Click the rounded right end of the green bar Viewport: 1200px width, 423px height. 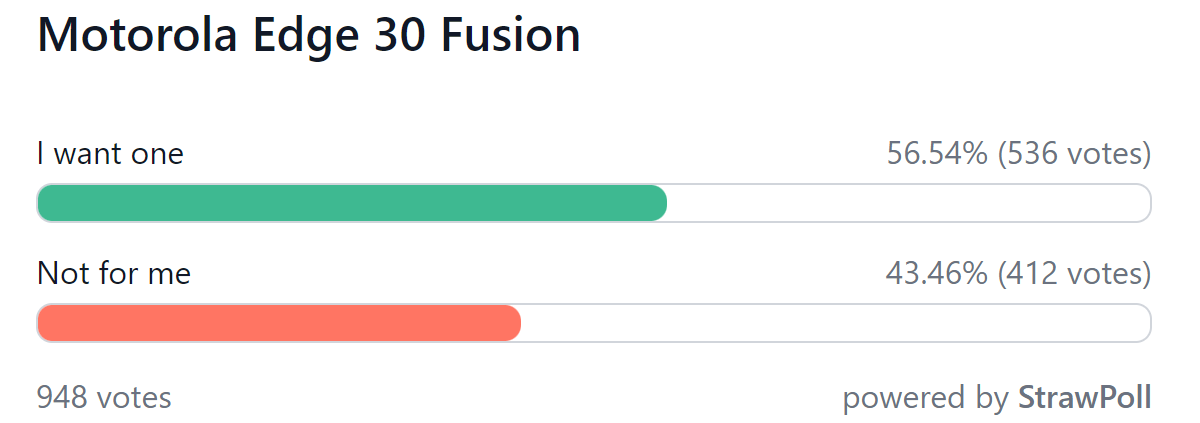click(x=658, y=203)
